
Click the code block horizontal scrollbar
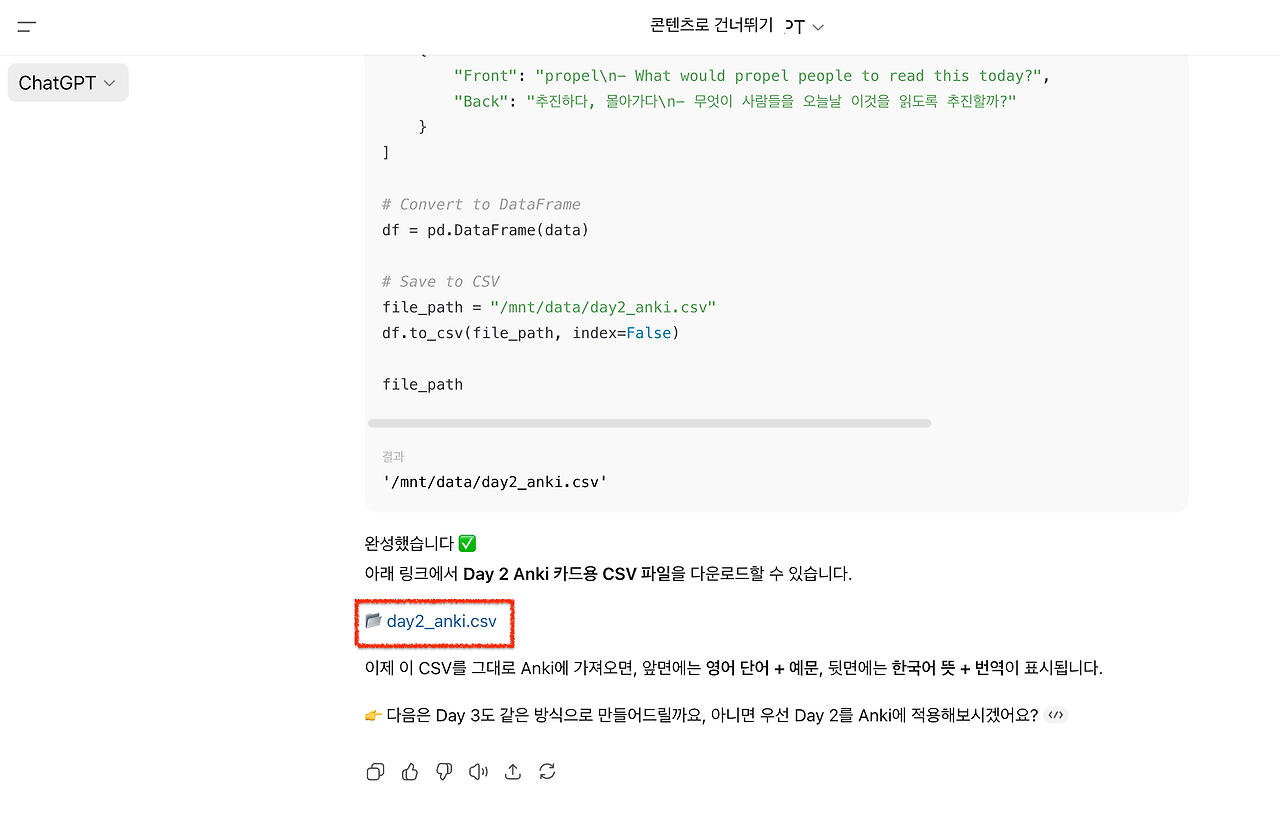tap(650, 423)
